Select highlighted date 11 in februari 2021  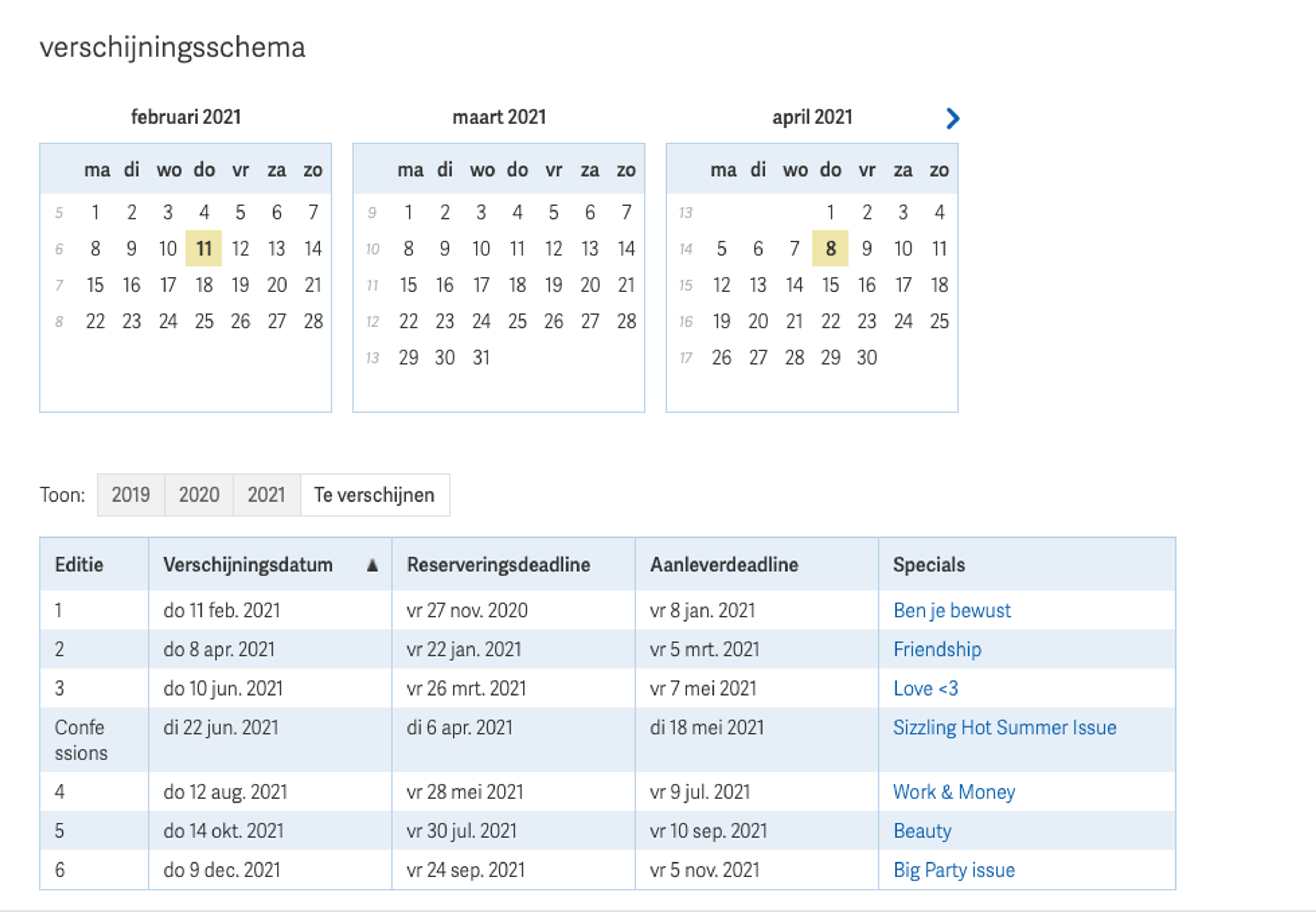204,248
